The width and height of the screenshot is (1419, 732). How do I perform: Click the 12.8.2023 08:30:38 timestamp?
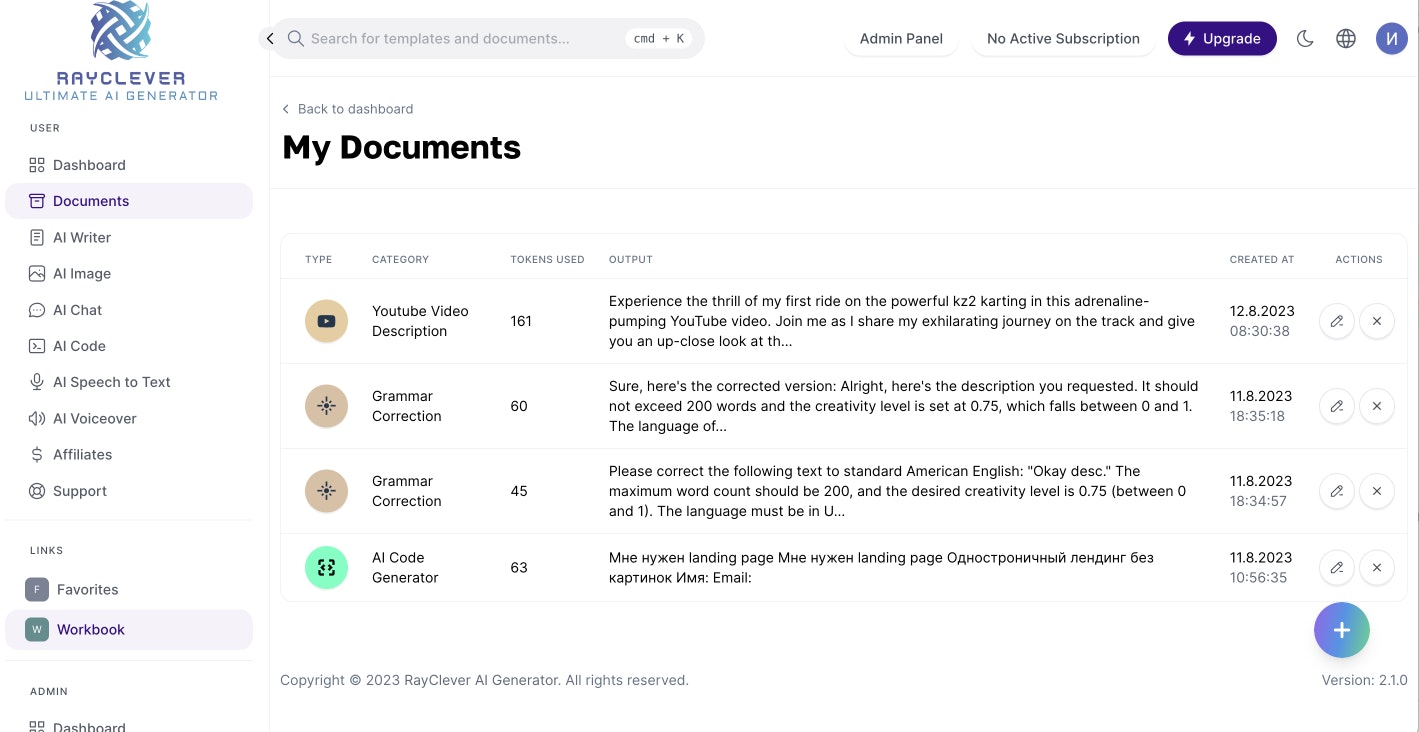(1262, 321)
